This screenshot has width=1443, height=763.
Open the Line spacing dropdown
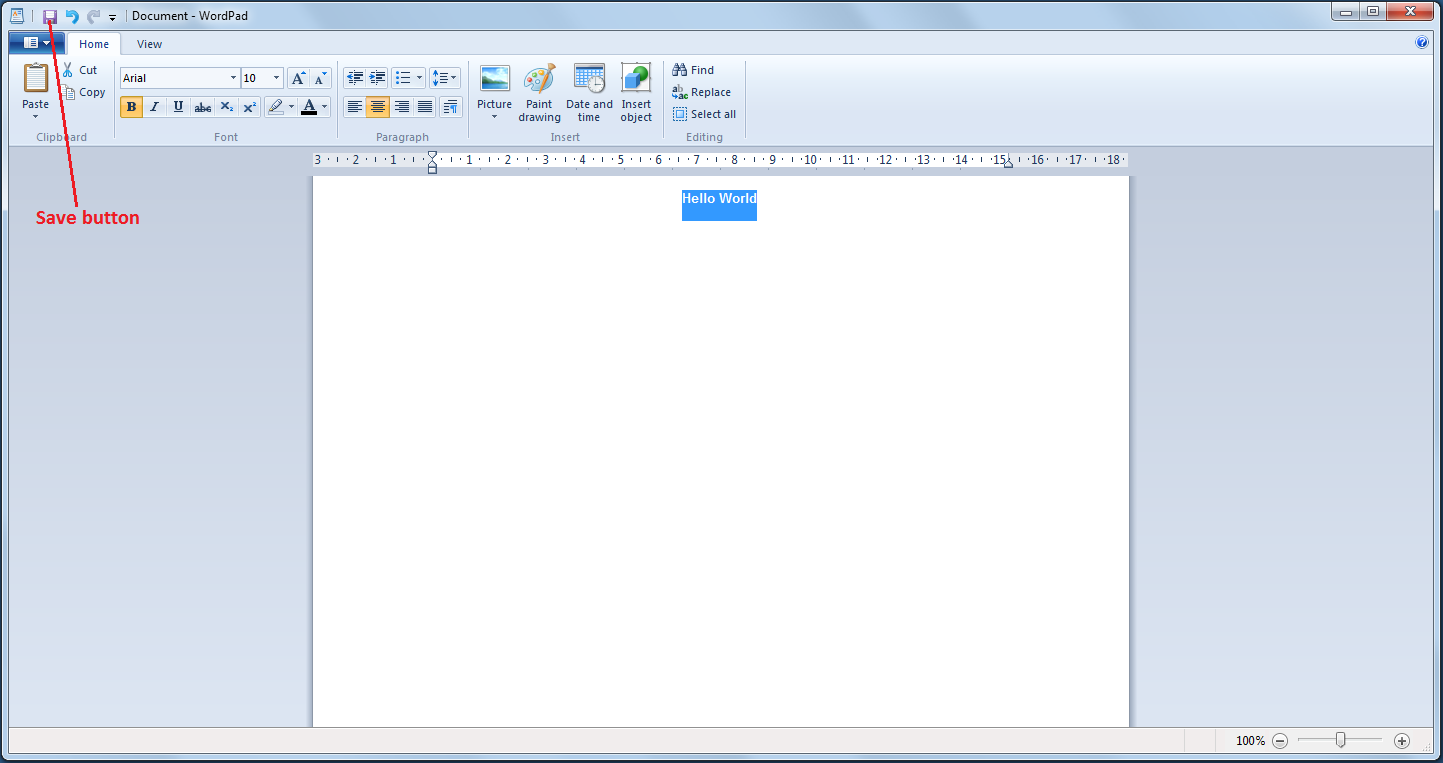[445, 78]
